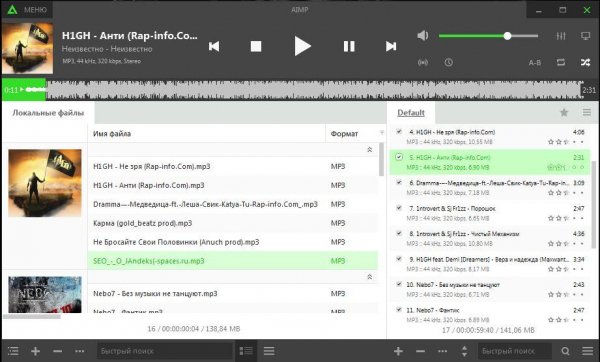600x362 pixels.
Task: Open the equalizer settings icon
Action: [561, 36]
